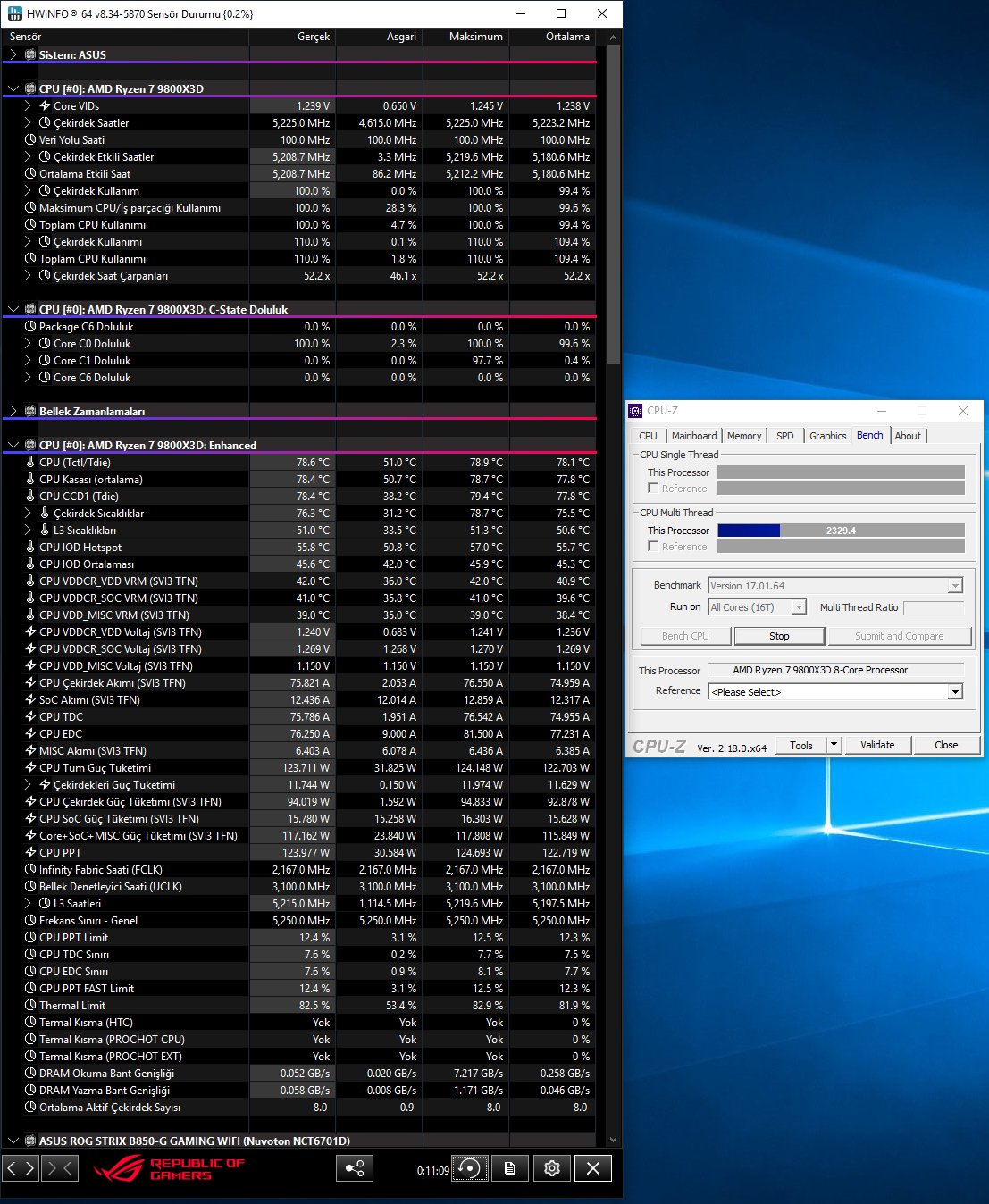Expand the Core C0 Doluluk row
Image resolution: width=989 pixels, height=1204 pixels.
tap(28, 343)
